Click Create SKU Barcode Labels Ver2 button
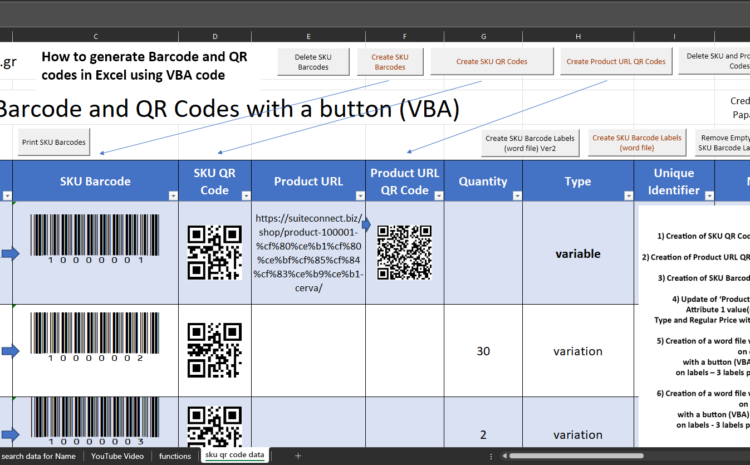This screenshot has width=750, height=465. [x=530, y=143]
